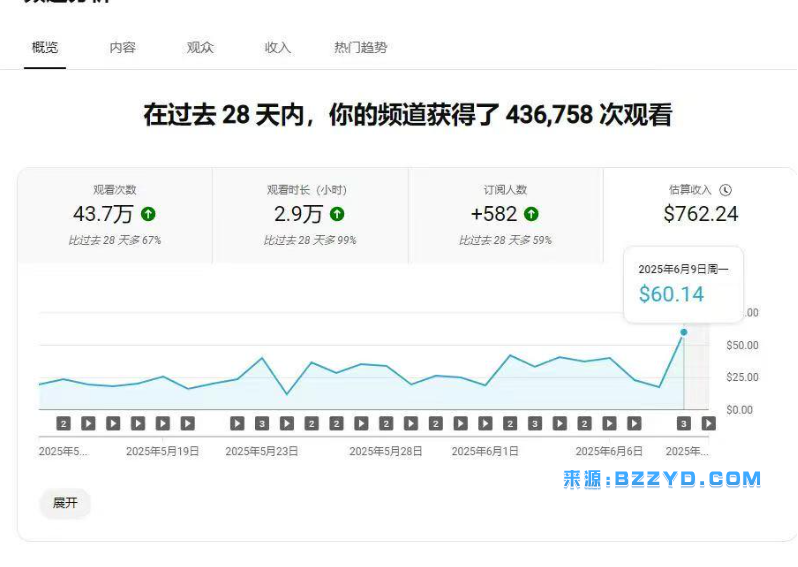Click green up-arrow icon next to +582
This screenshot has width=798, height=567.
531,214
